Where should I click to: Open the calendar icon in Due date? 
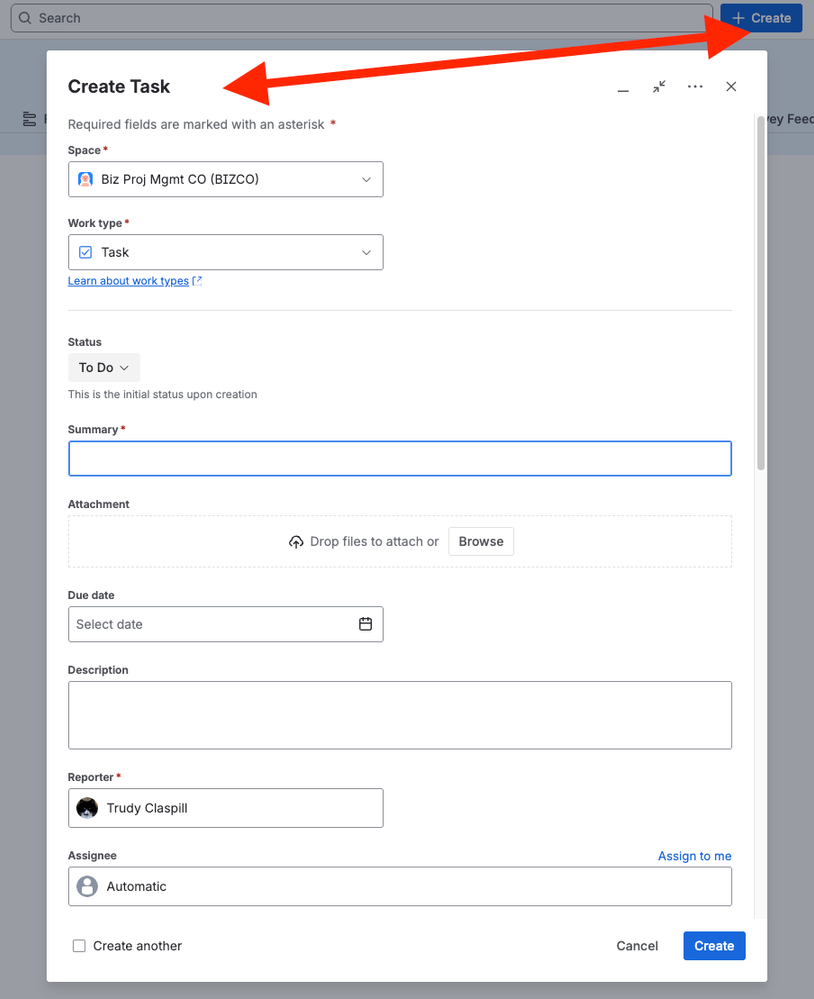366,624
